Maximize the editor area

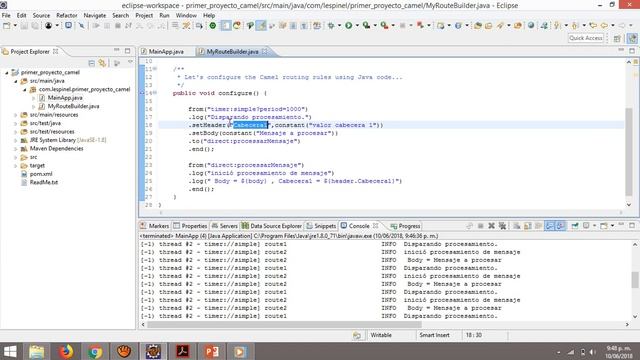632,51
